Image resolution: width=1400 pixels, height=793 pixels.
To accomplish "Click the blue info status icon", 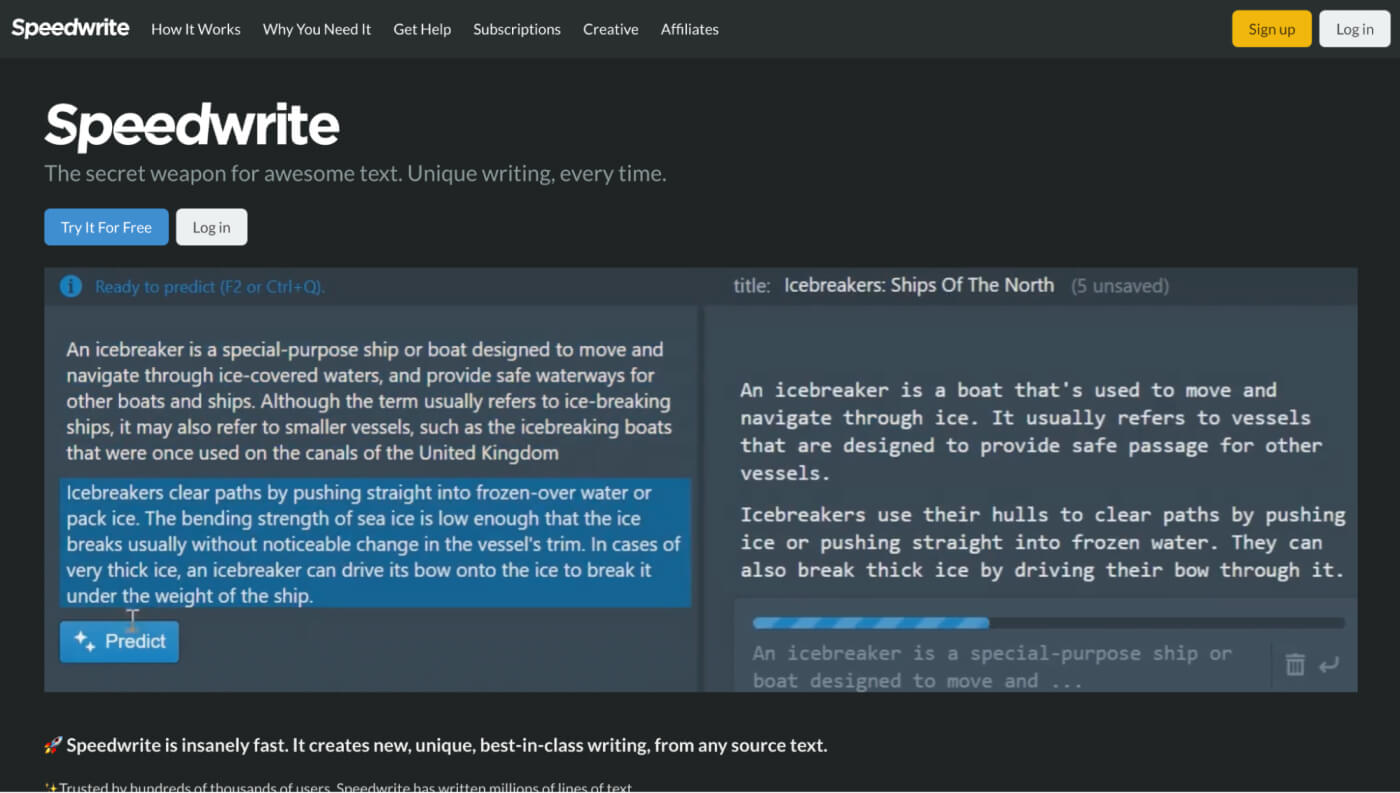I will tap(70, 286).
